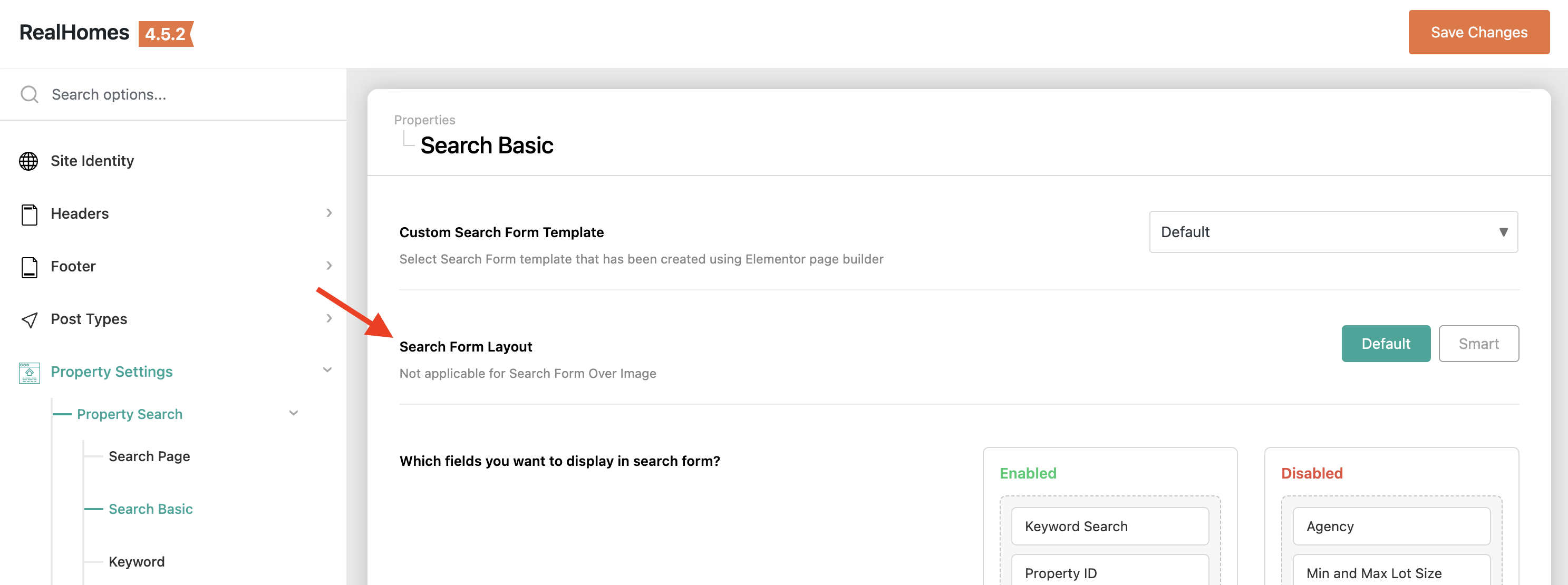1568x585 pixels.
Task: Click the Headers page icon
Action: coord(28,214)
